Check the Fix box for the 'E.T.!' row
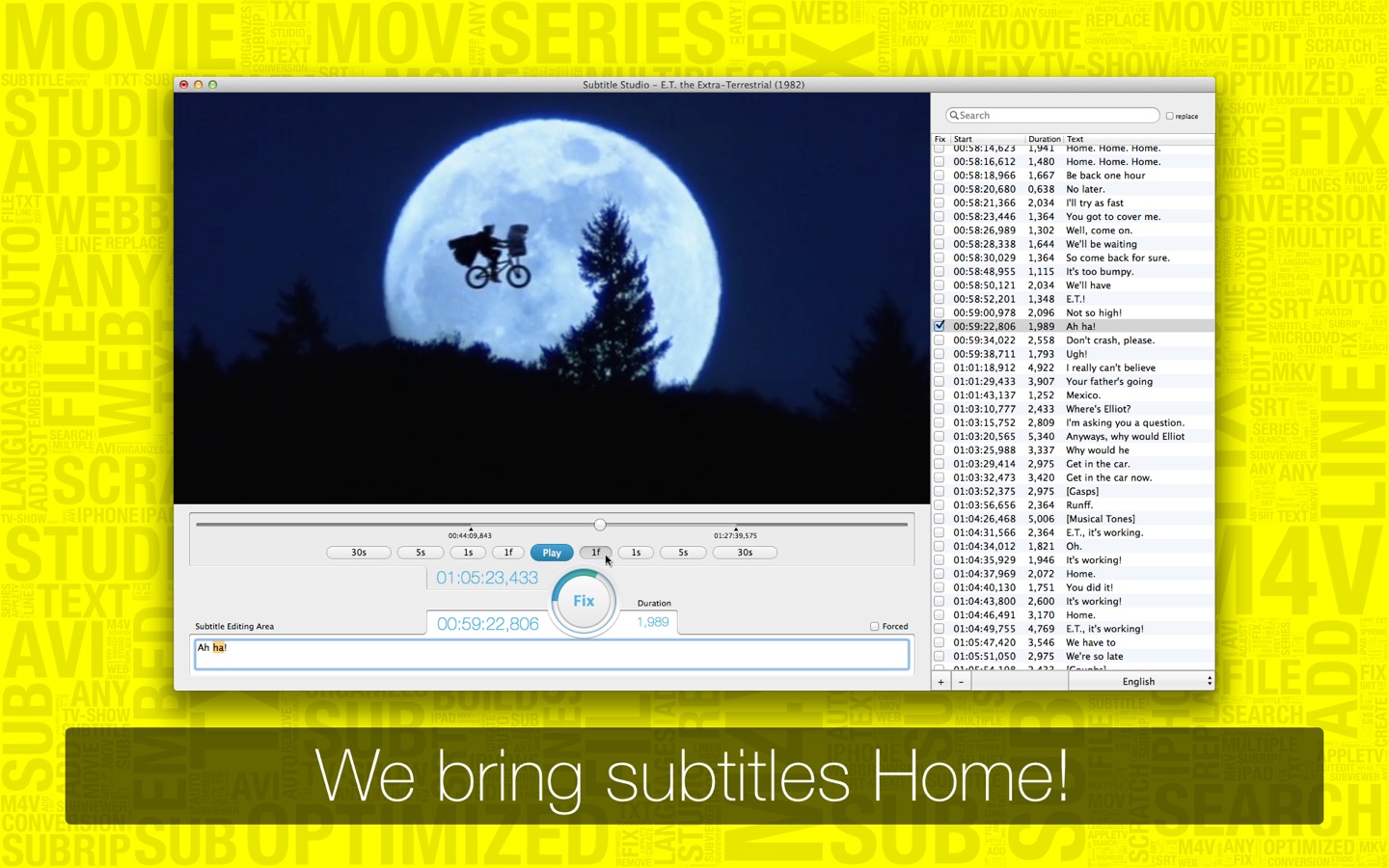 coord(940,299)
